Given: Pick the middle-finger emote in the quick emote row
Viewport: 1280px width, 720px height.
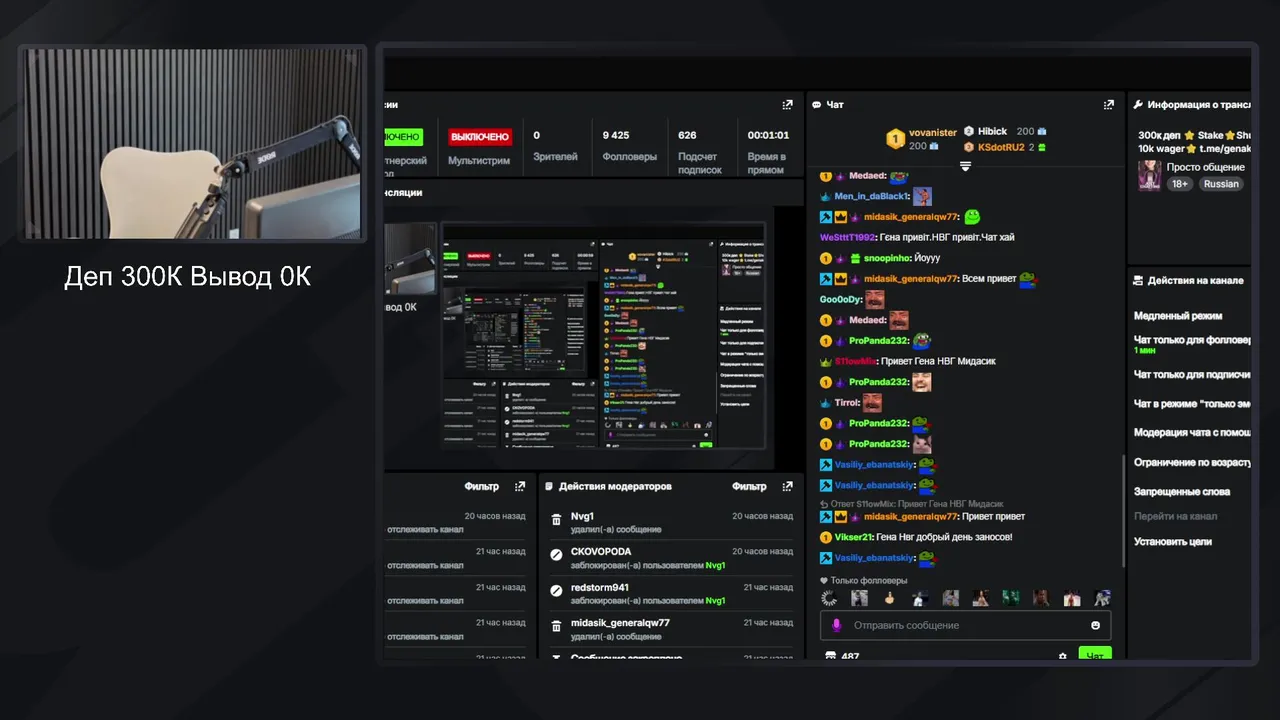Looking at the screenshot, I should click(x=888, y=598).
